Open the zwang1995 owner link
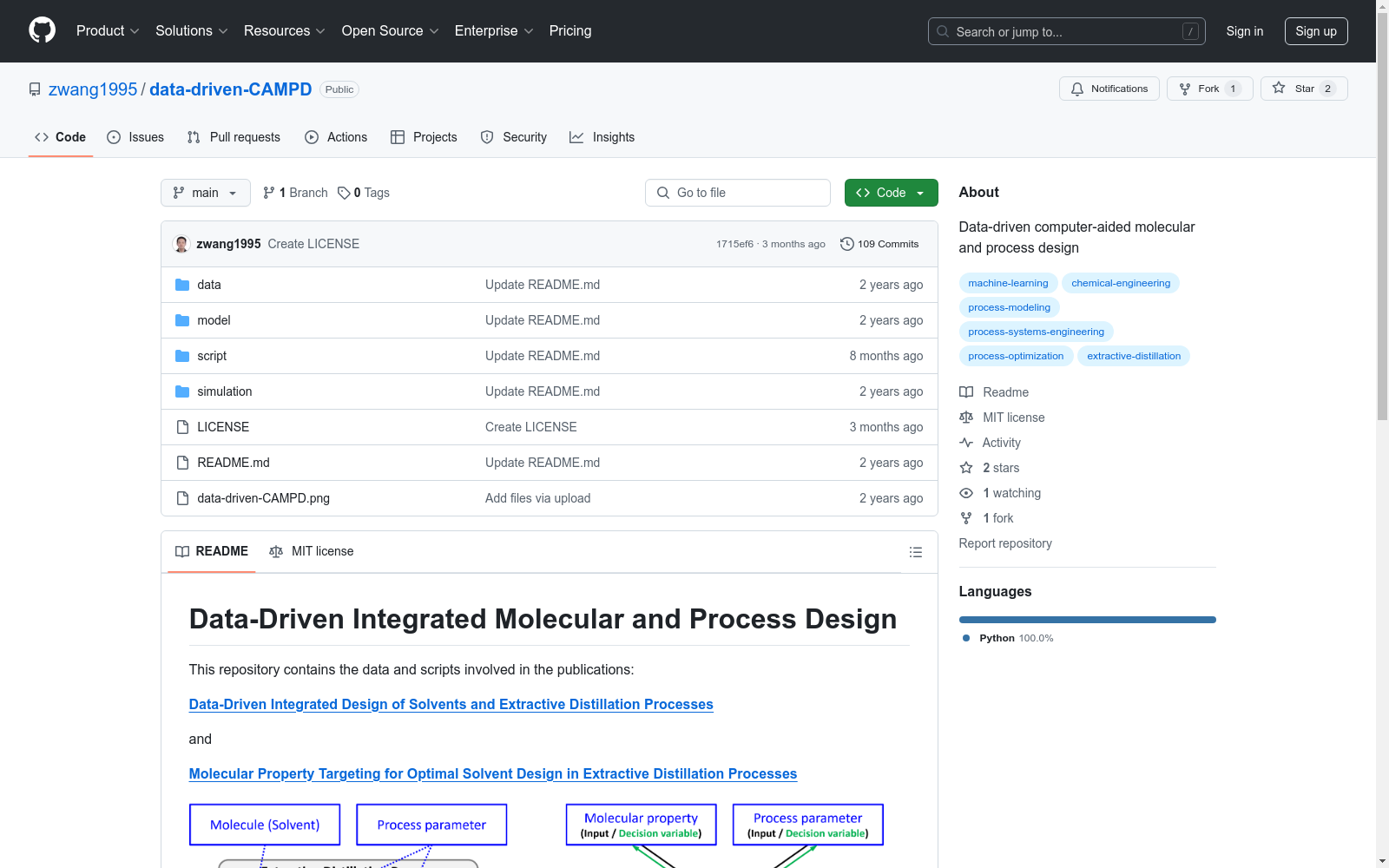 tap(93, 89)
